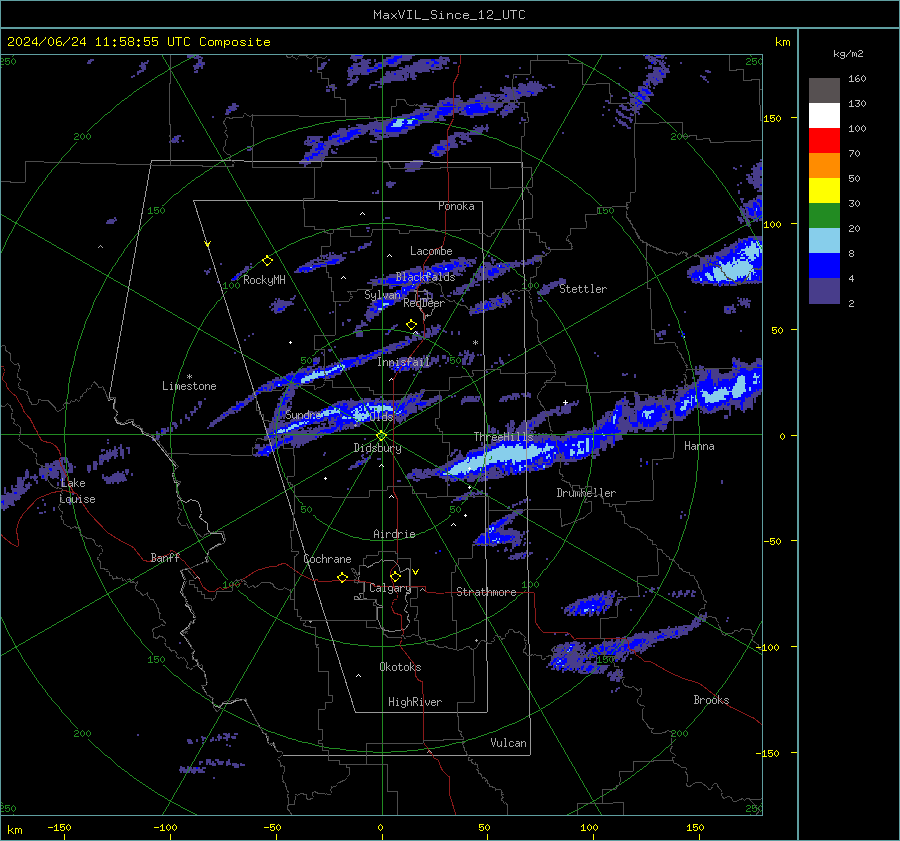Click the Airdrie city label

coord(394,534)
